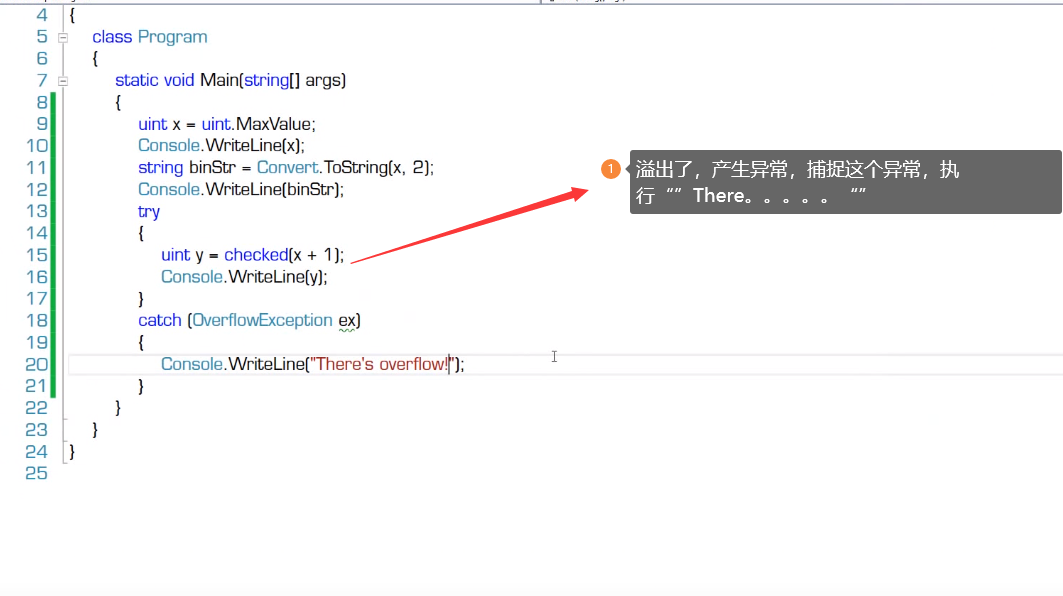1063x596 pixels.
Task: Click line number 18 in gutter
Action: point(37,320)
